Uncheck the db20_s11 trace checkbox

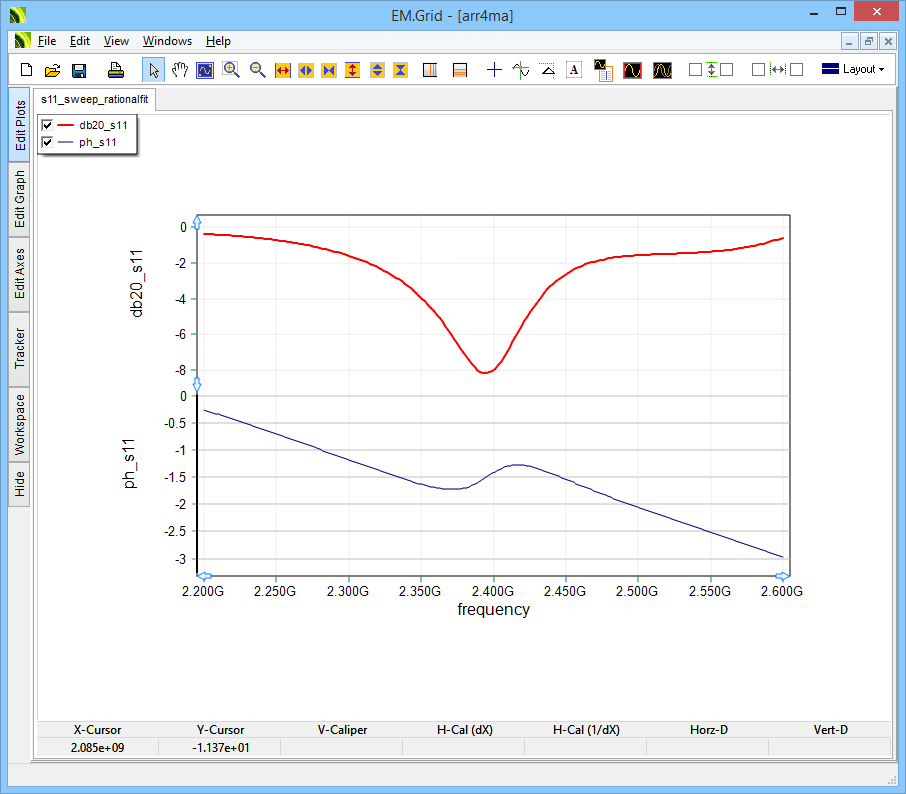(47, 125)
